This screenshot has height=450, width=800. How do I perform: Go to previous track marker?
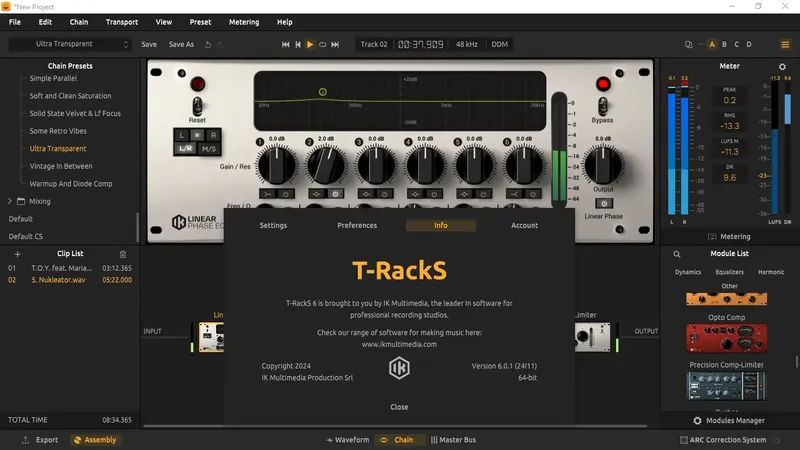pyautogui.click(x=298, y=44)
